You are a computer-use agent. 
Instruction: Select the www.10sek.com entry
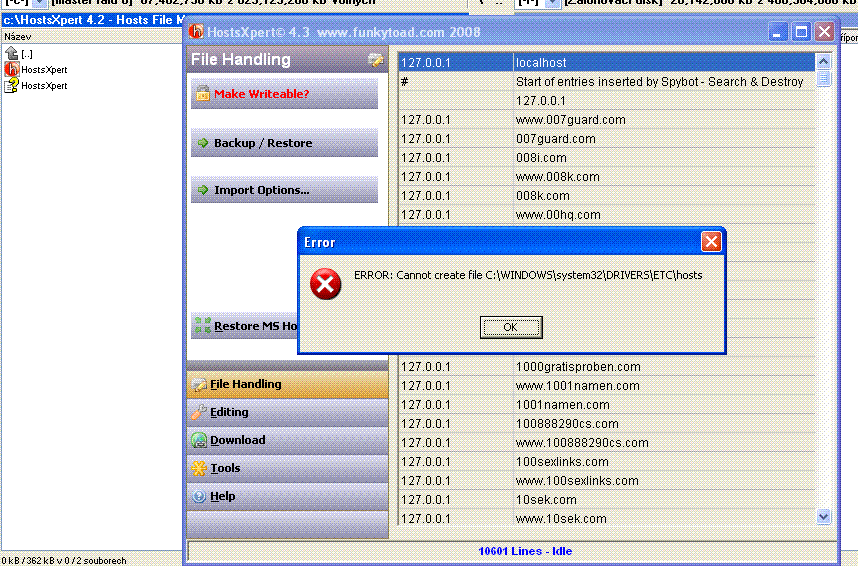click(606, 518)
